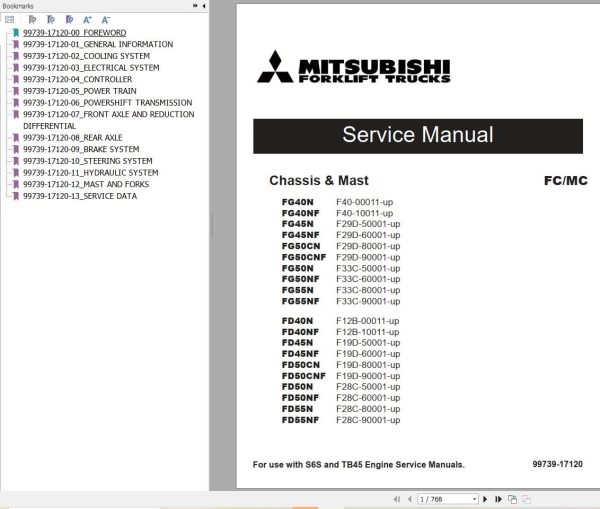Click model name FD40N
The width and height of the screenshot is (600, 509).
[297, 320]
